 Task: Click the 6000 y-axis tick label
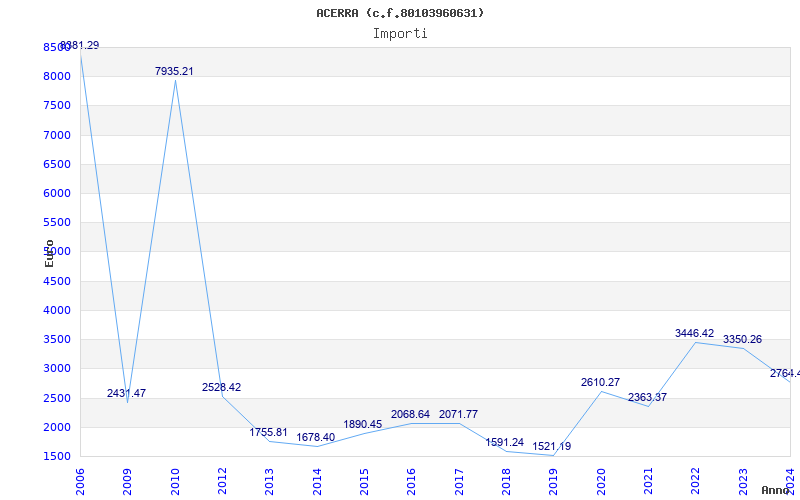pyautogui.click(x=57, y=193)
